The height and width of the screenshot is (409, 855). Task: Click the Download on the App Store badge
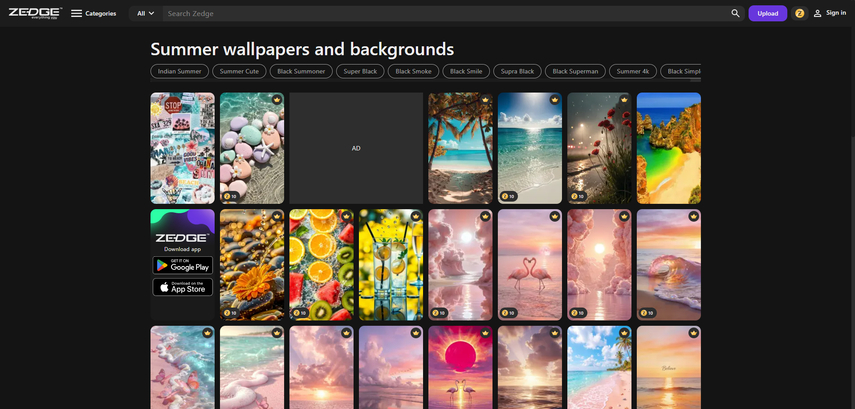click(x=182, y=287)
